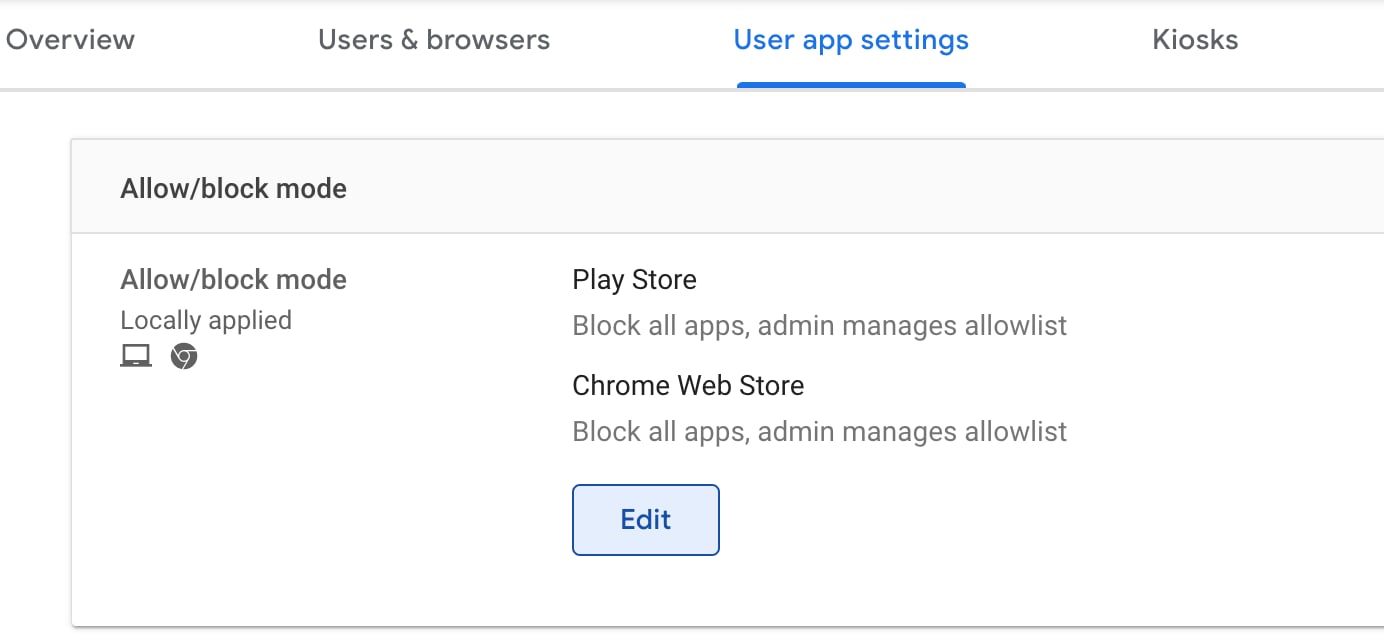
Task: Click the Allow/block mode setting name
Action: (234, 279)
